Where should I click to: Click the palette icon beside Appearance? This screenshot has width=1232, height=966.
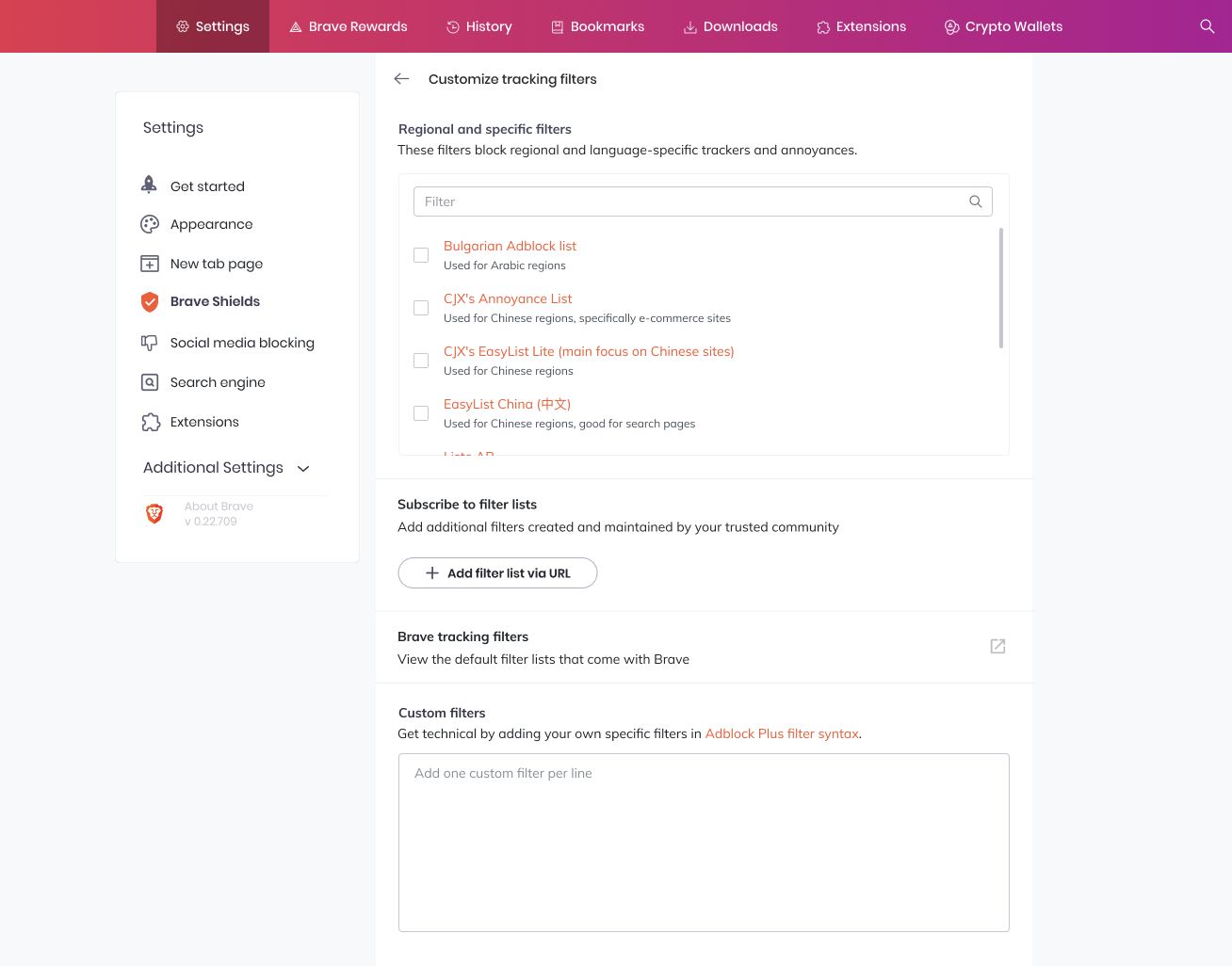coord(150,224)
